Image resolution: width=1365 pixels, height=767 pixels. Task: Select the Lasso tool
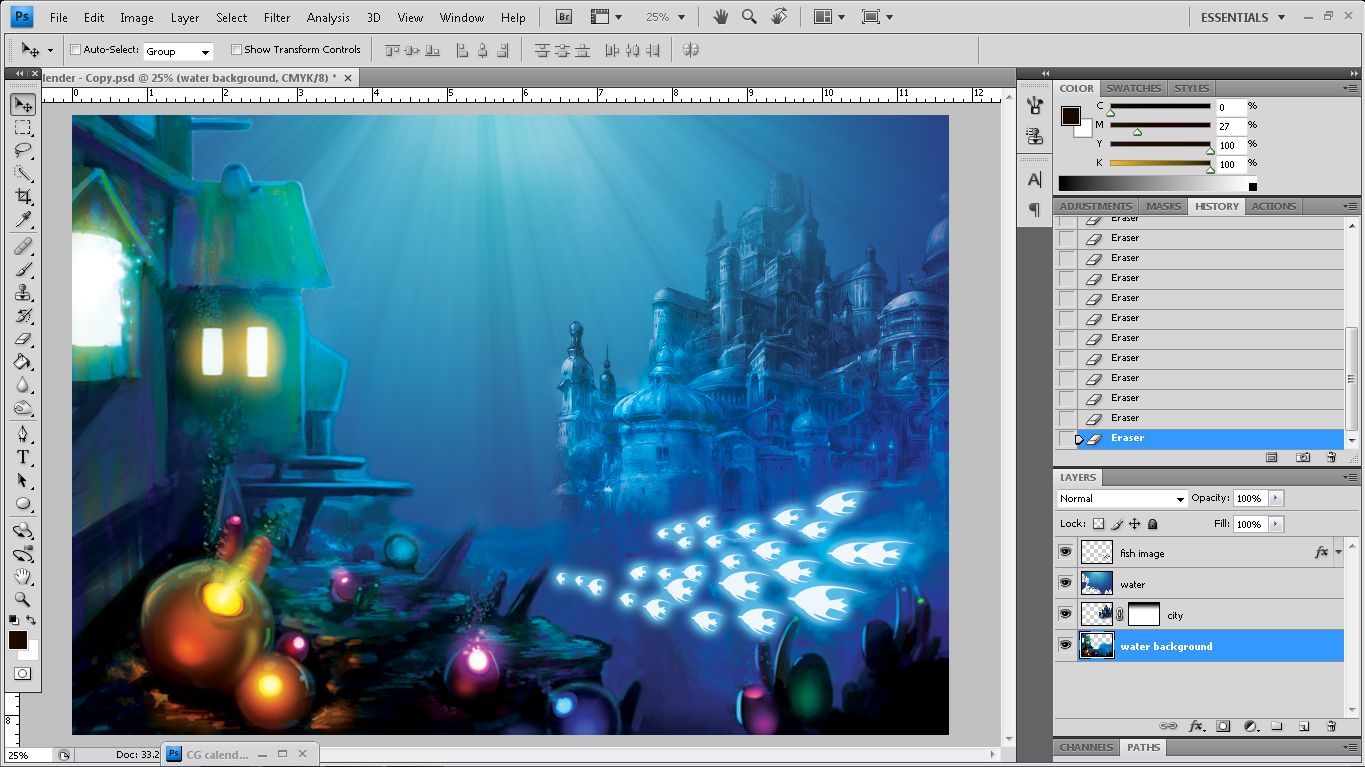click(x=23, y=151)
